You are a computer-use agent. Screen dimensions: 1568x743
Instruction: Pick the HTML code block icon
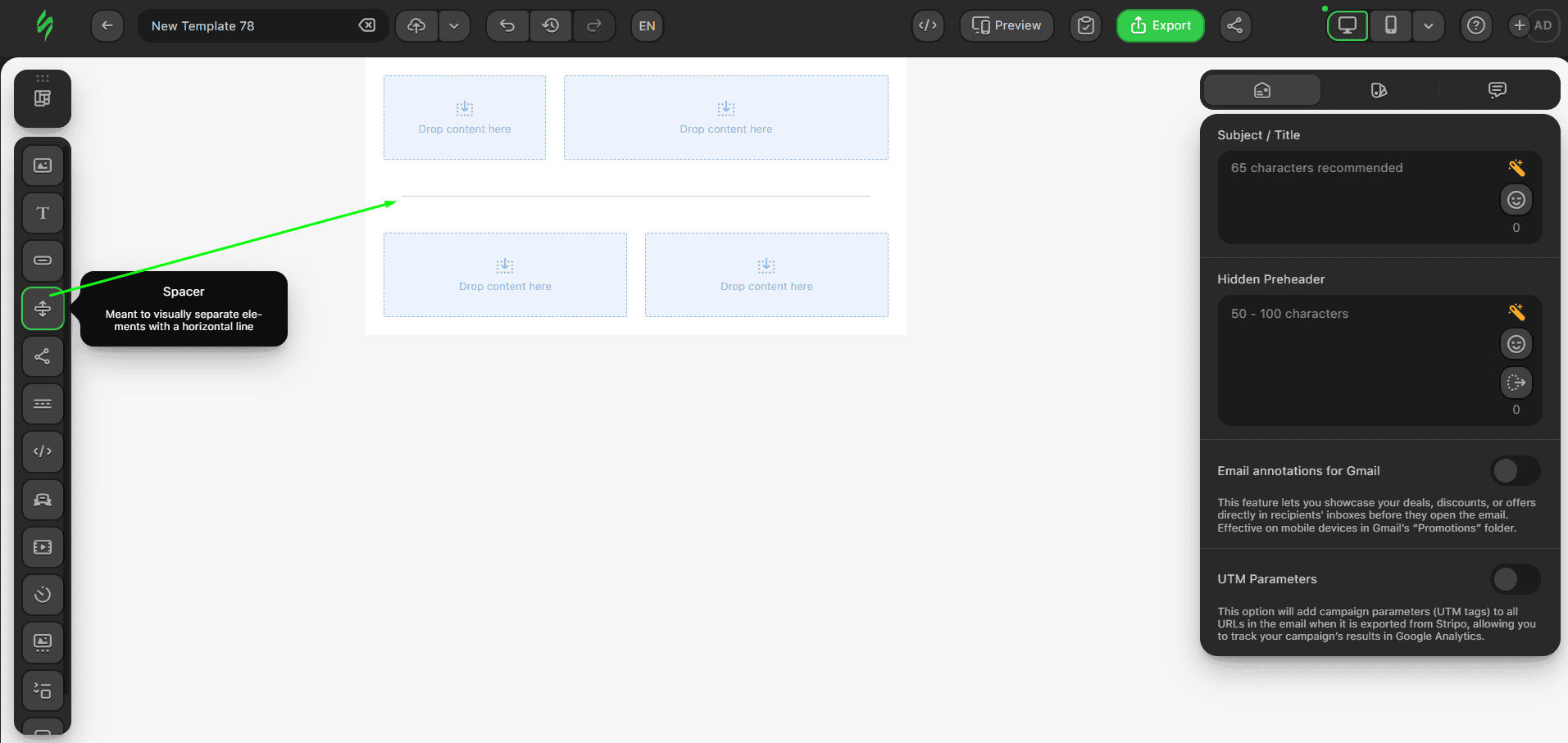[43, 451]
